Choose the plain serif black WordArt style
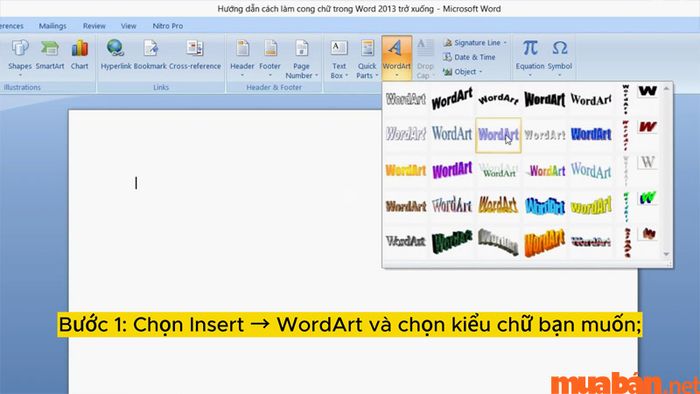 coord(591,99)
